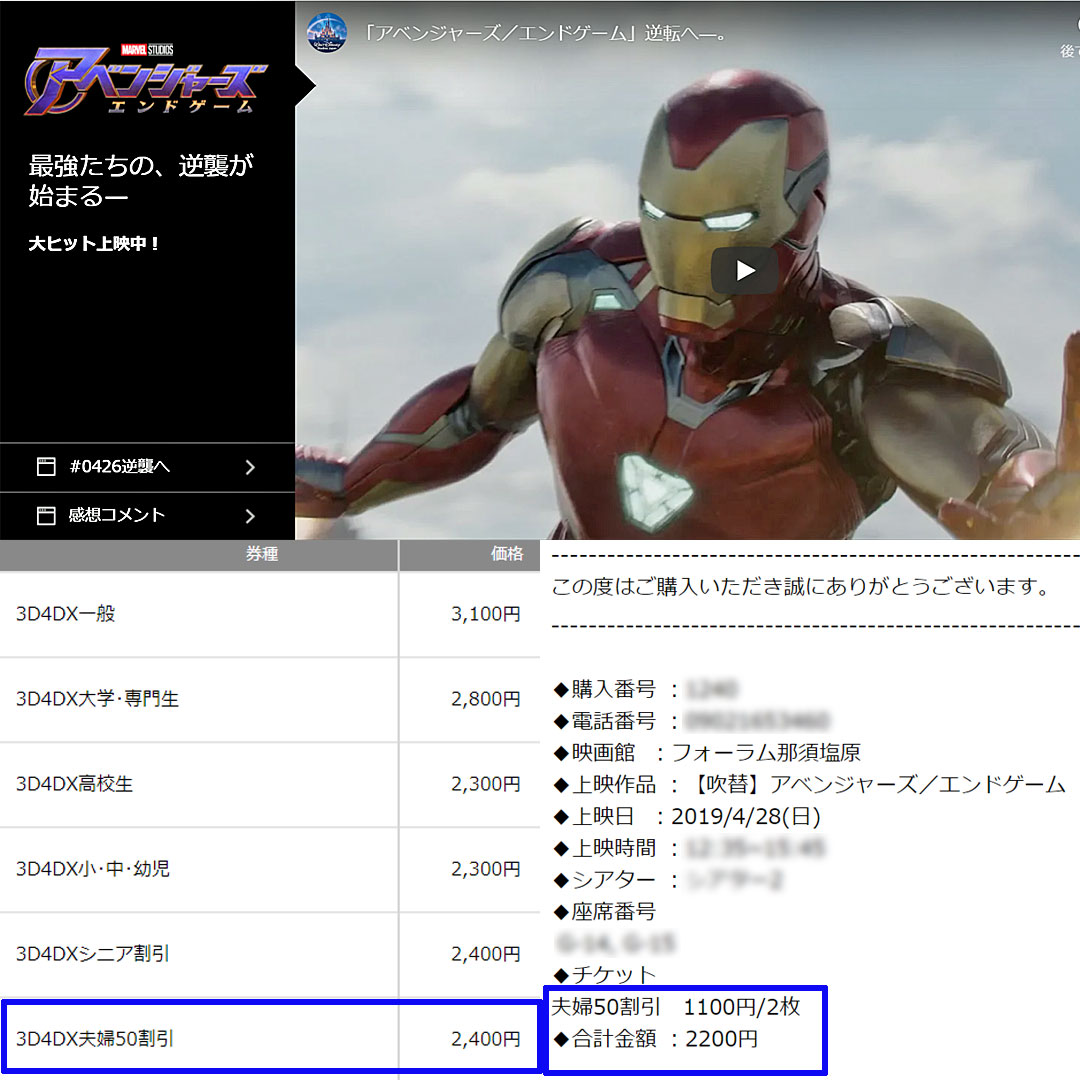Click the calendar icon beside #0426逆襲へ
This screenshot has width=1080, height=1080.
click(x=46, y=467)
